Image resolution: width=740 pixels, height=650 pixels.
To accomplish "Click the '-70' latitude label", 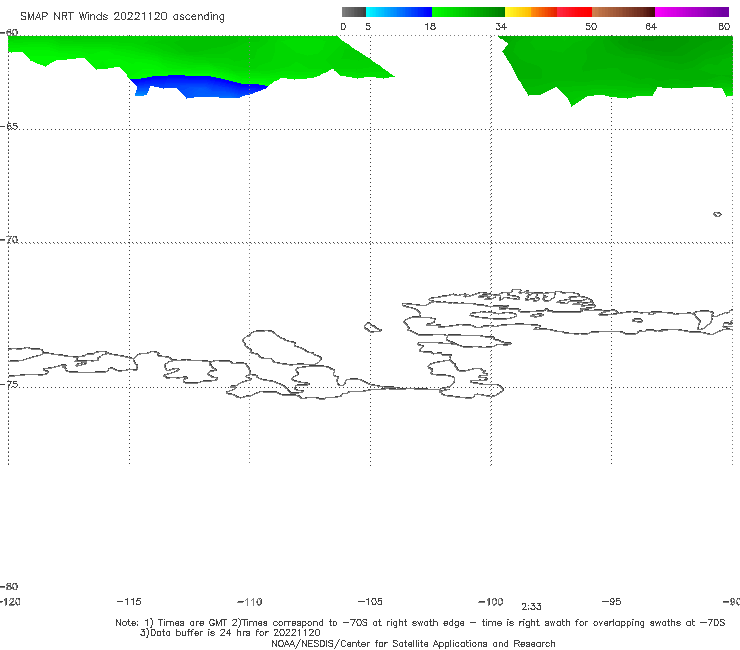I will pos(9,239).
